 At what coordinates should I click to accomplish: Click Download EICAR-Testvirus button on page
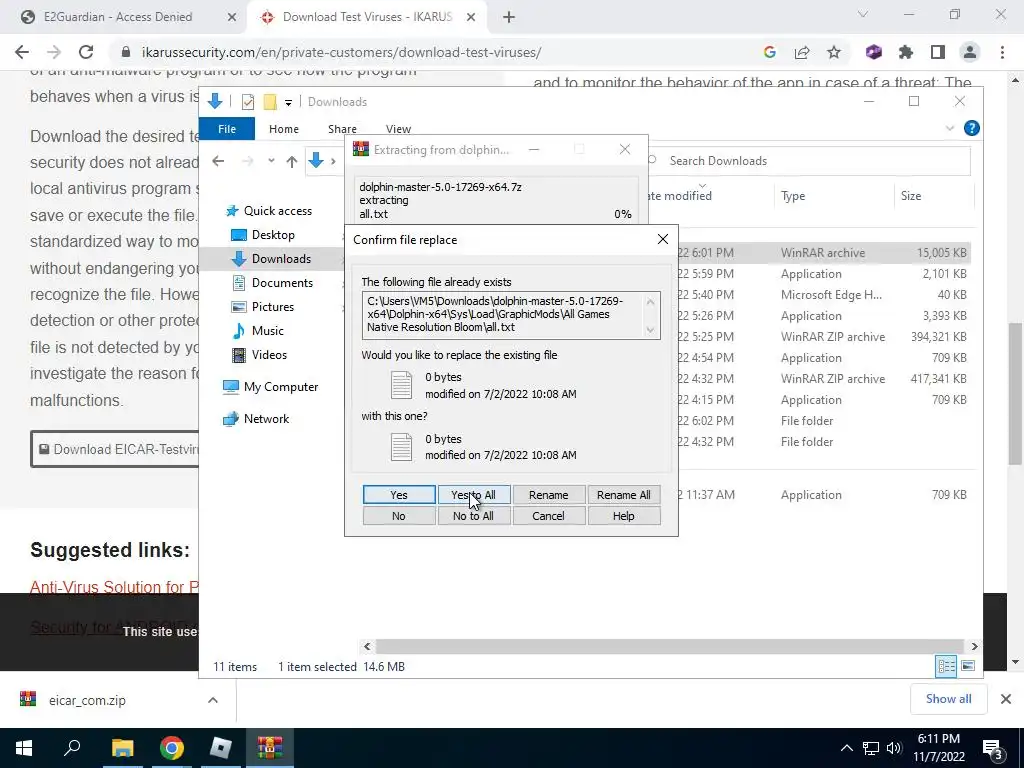pos(115,449)
